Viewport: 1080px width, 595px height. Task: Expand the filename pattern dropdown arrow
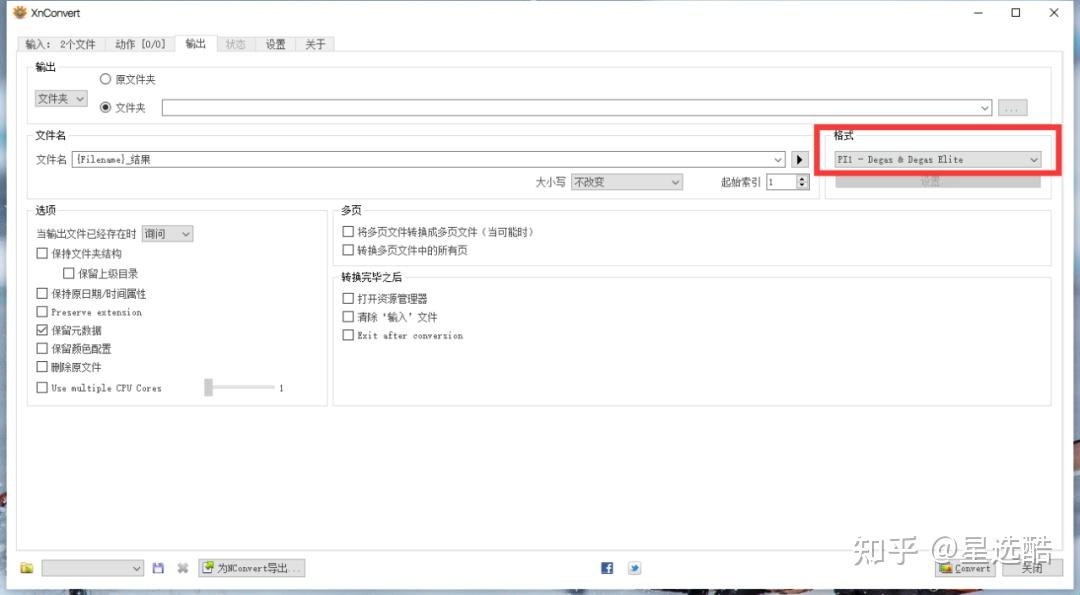(x=778, y=160)
